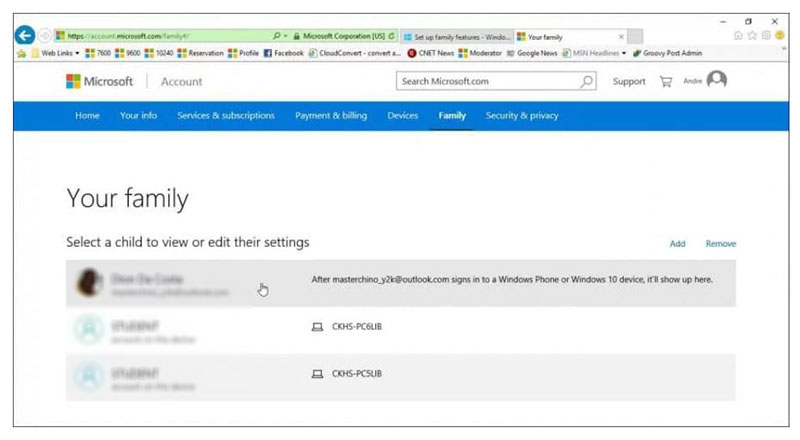Click the search magnifier in Microsoft.com box
This screenshot has height=440, width=800.
tap(587, 81)
